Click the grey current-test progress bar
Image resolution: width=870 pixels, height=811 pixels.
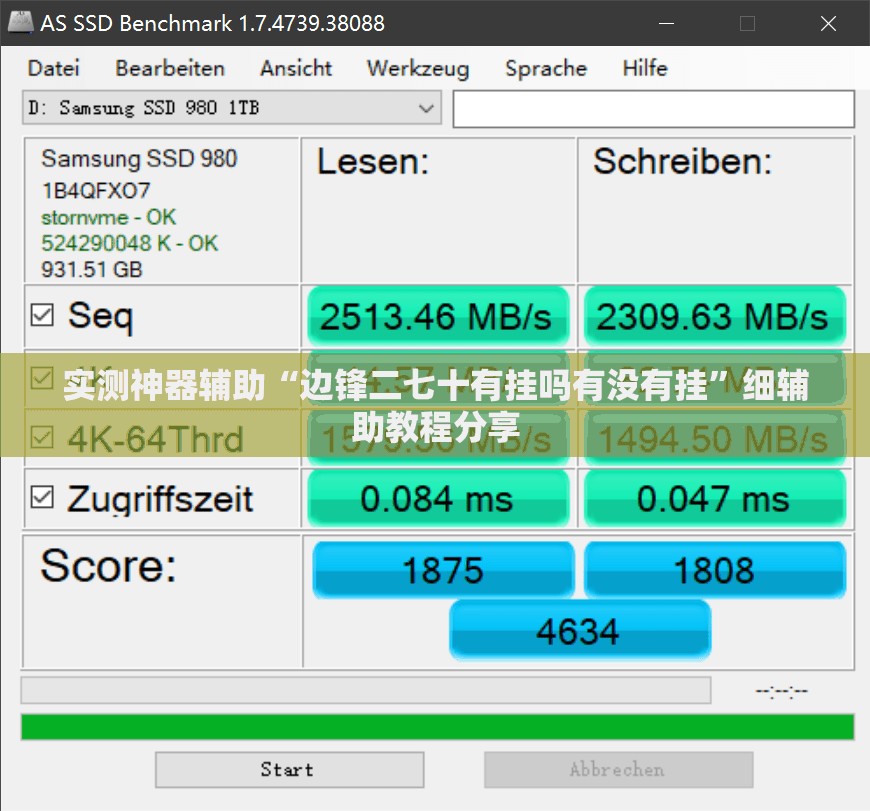tap(366, 690)
